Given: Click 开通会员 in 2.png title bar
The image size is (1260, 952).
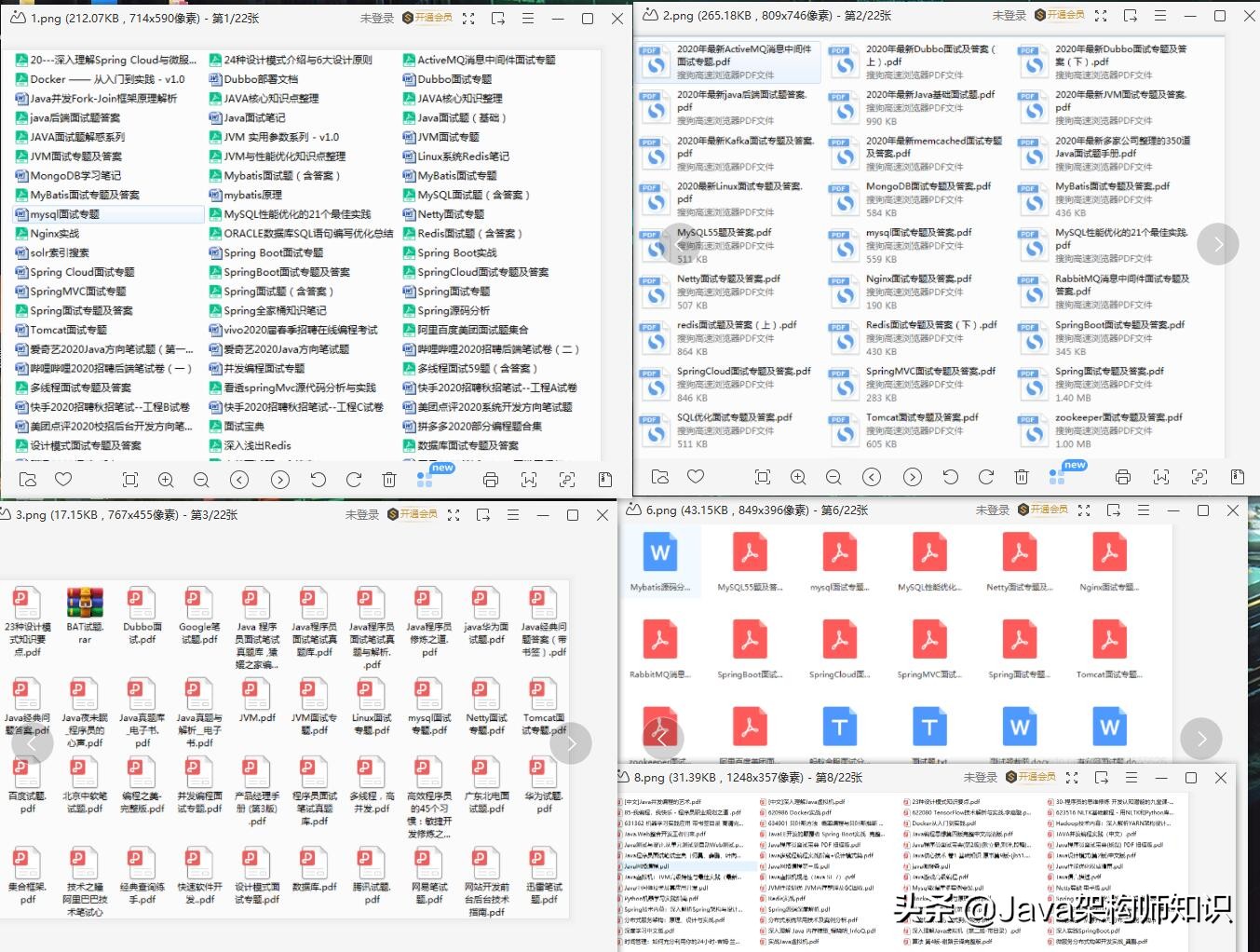Looking at the screenshot, I should (1060, 16).
